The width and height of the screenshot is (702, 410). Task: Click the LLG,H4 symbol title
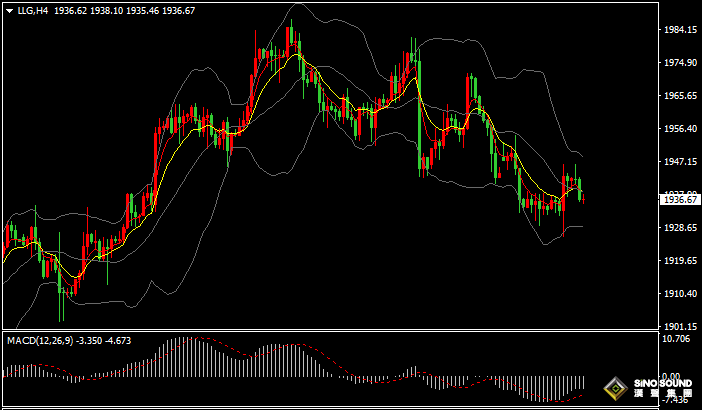[x=32, y=9]
